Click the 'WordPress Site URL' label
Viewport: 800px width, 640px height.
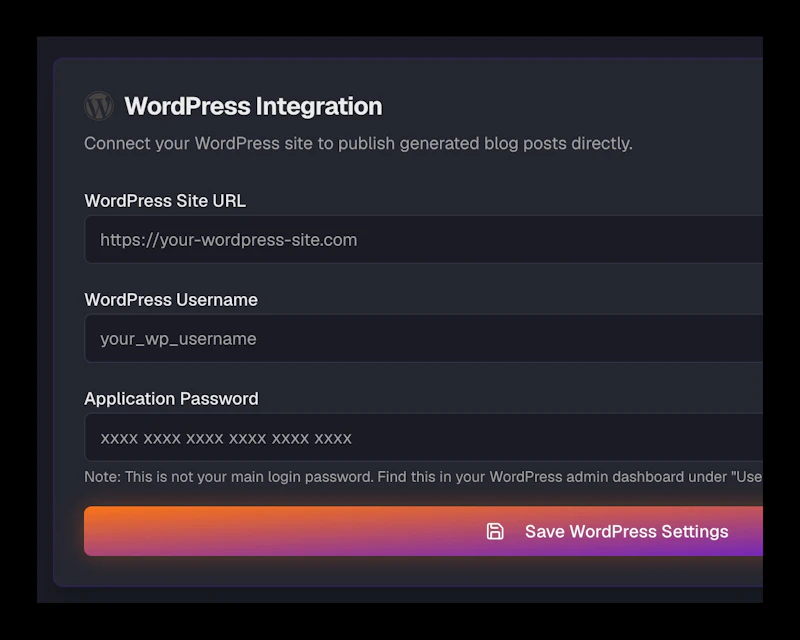coord(165,201)
